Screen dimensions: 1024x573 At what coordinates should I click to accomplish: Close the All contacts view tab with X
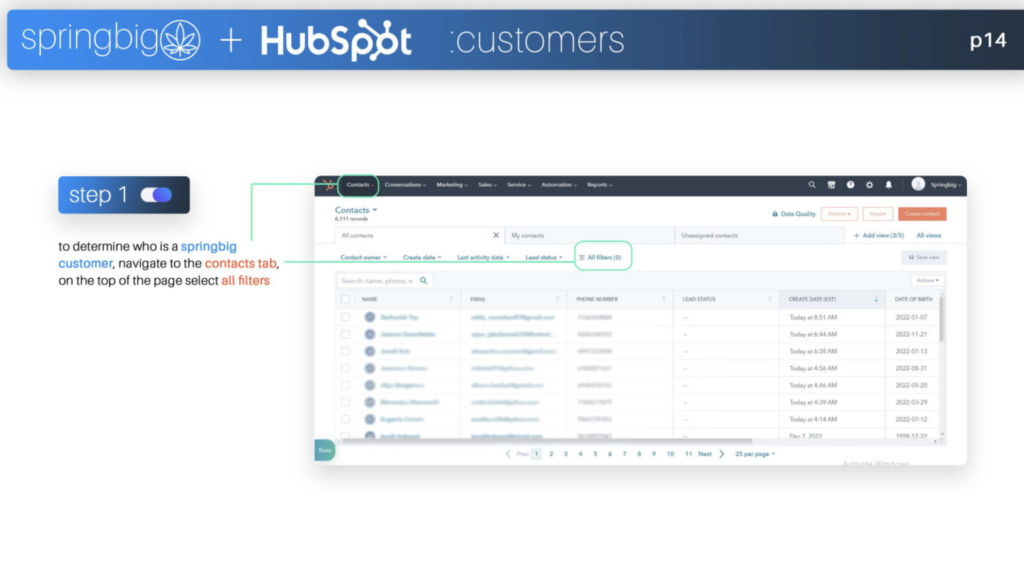pos(496,235)
